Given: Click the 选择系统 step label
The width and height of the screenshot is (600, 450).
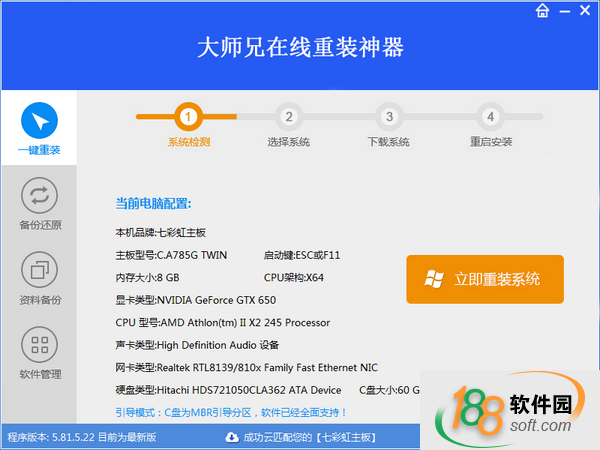Looking at the screenshot, I should click(288, 142).
